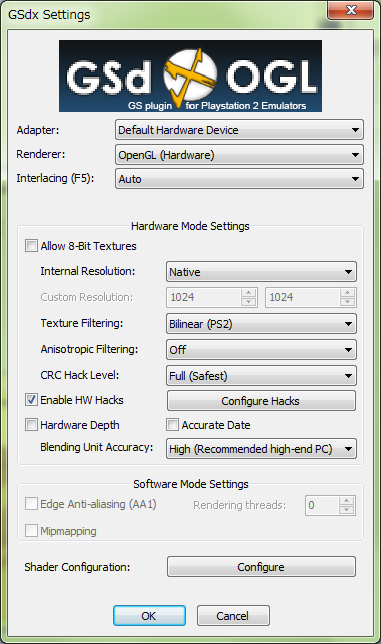Increase first Custom Resolution value arrow

coord(248,292)
